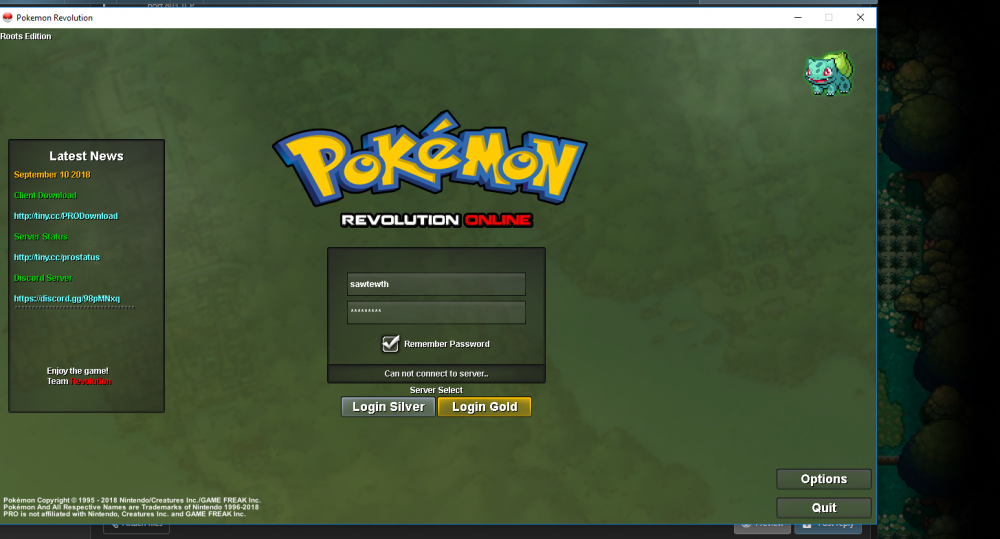Viewport: 1000px width, 539px height.
Task: Focus the username field containing sawtewth
Action: tap(436, 284)
